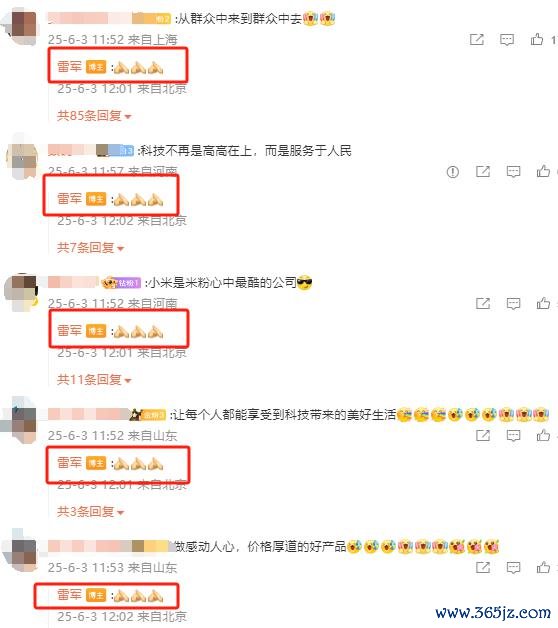Image resolution: width=558 pixels, height=628 pixels.
Task: Expand 共7条回复 replies
Action: (x=91, y=248)
